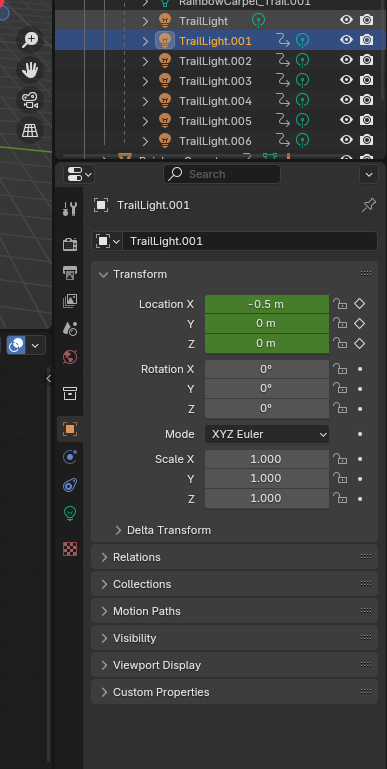
Task: Open the Object Constraints properties tab
Action: point(70,486)
